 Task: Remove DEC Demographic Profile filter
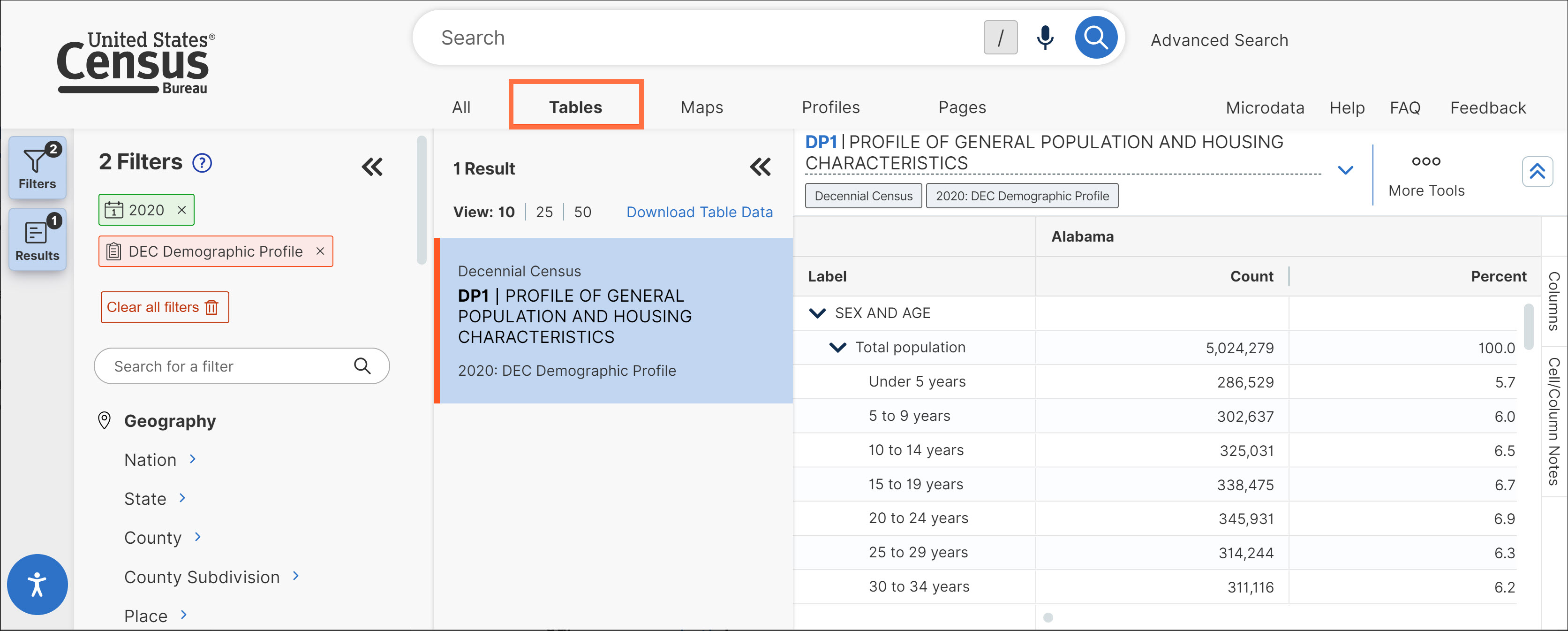point(320,251)
